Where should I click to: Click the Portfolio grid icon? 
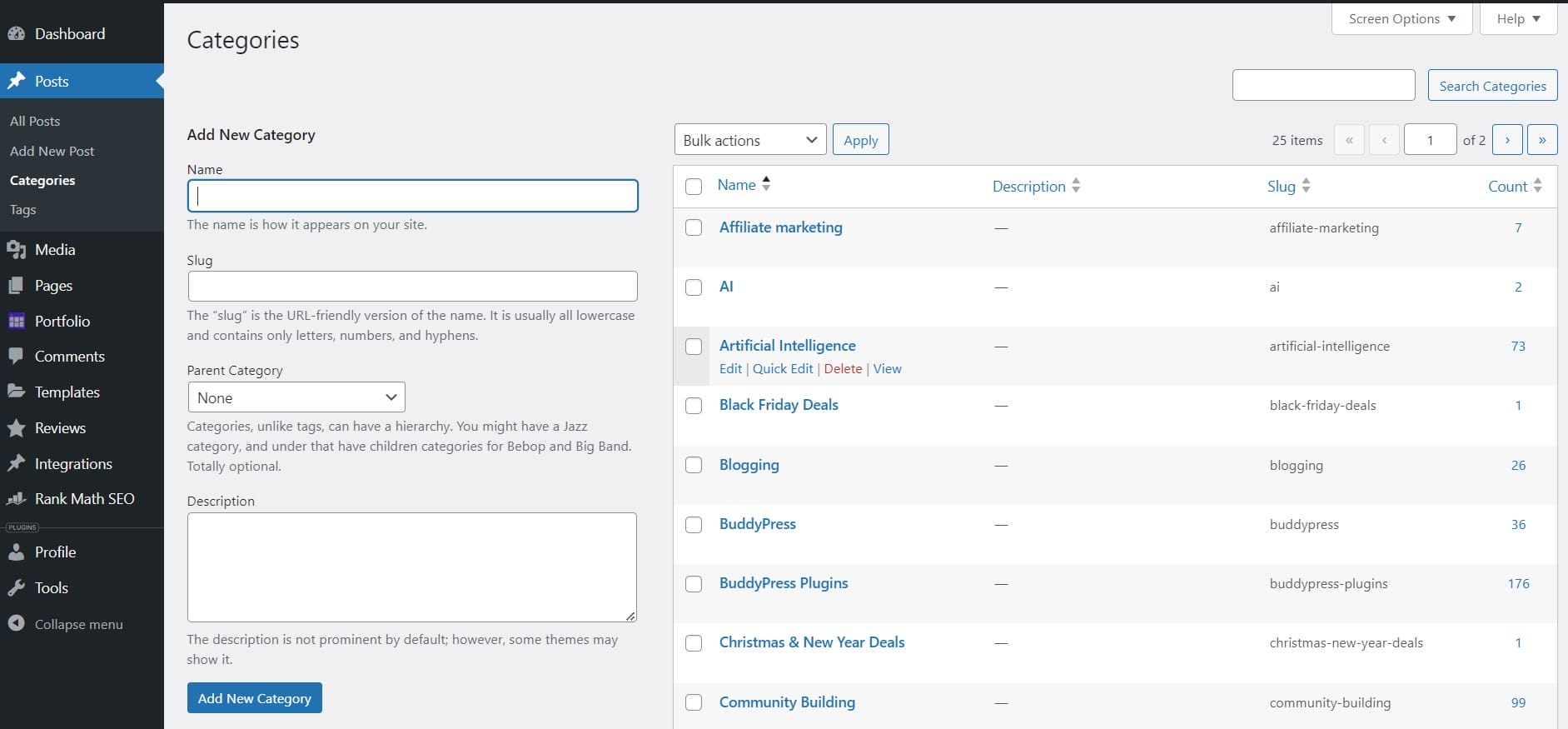(17, 322)
